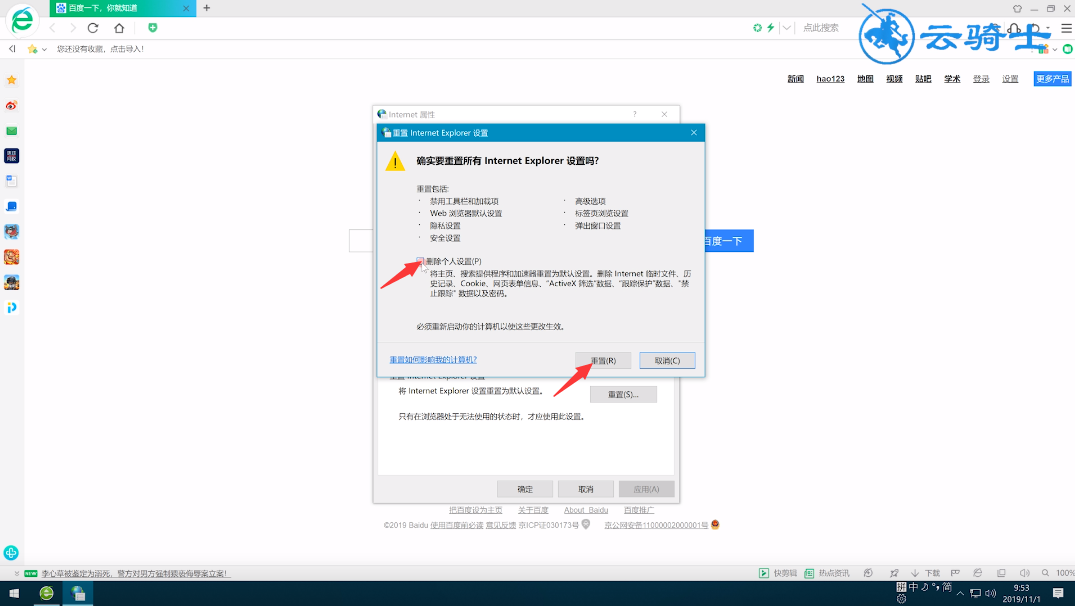Open the green mail icon in the sidebar

click(12, 131)
